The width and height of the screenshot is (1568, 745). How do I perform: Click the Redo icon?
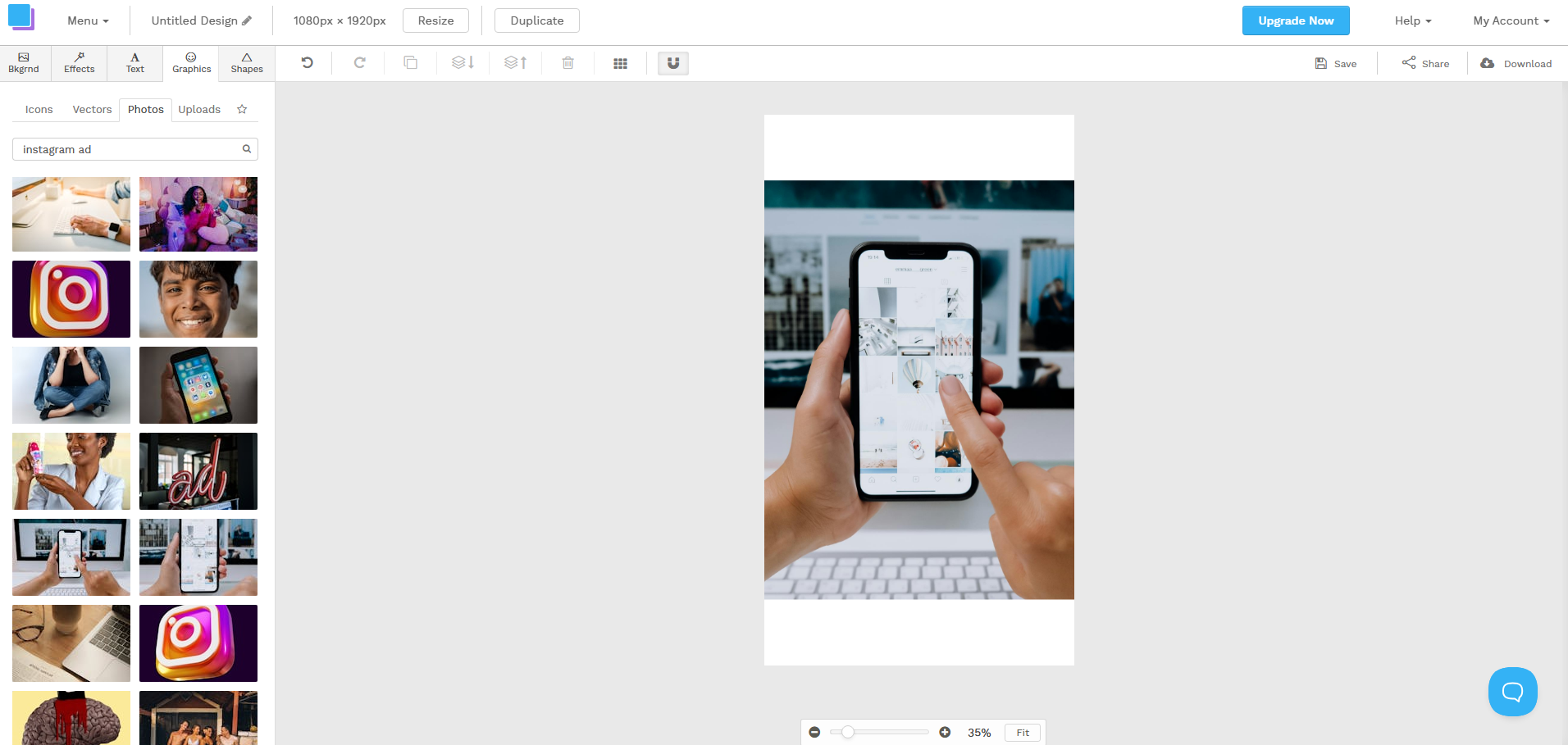click(x=358, y=62)
